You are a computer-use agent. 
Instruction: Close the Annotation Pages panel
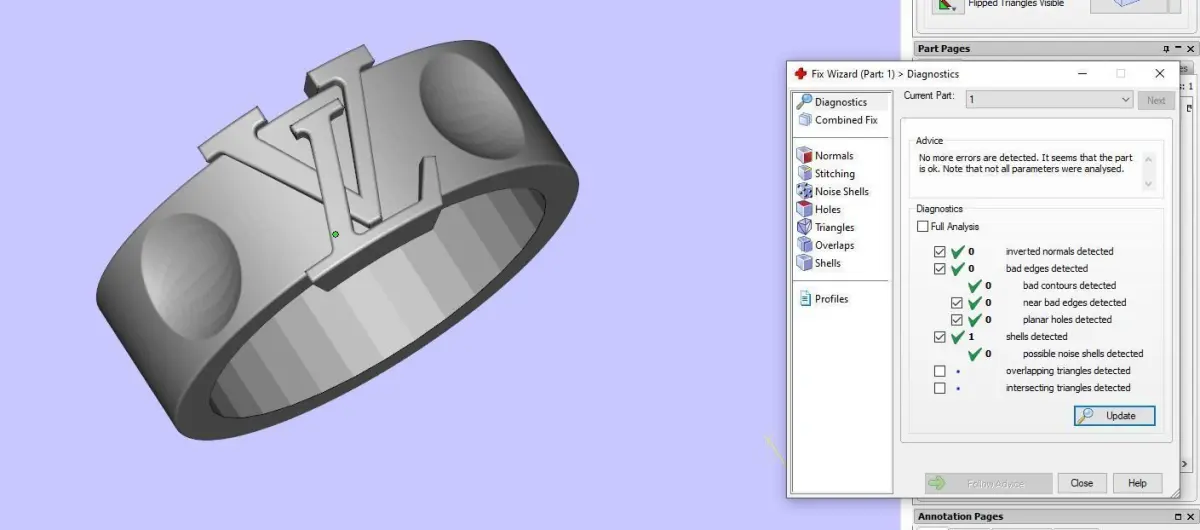[x=1190, y=517]
